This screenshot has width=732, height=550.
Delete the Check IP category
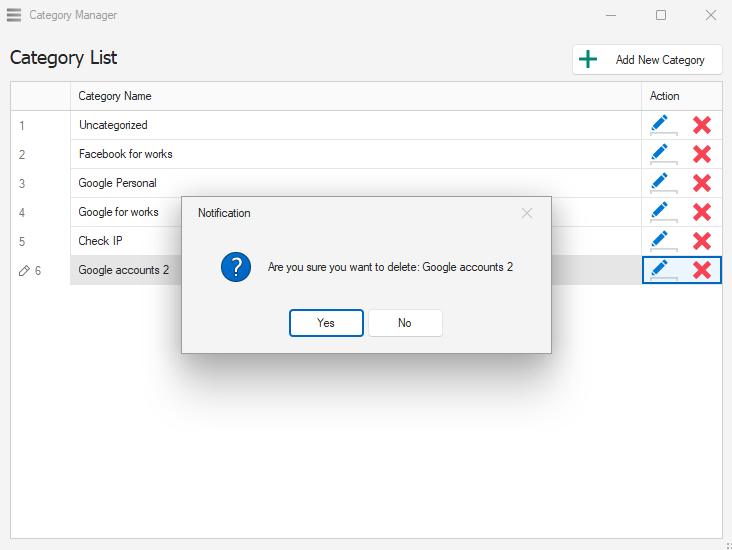[x=702, y=241]
